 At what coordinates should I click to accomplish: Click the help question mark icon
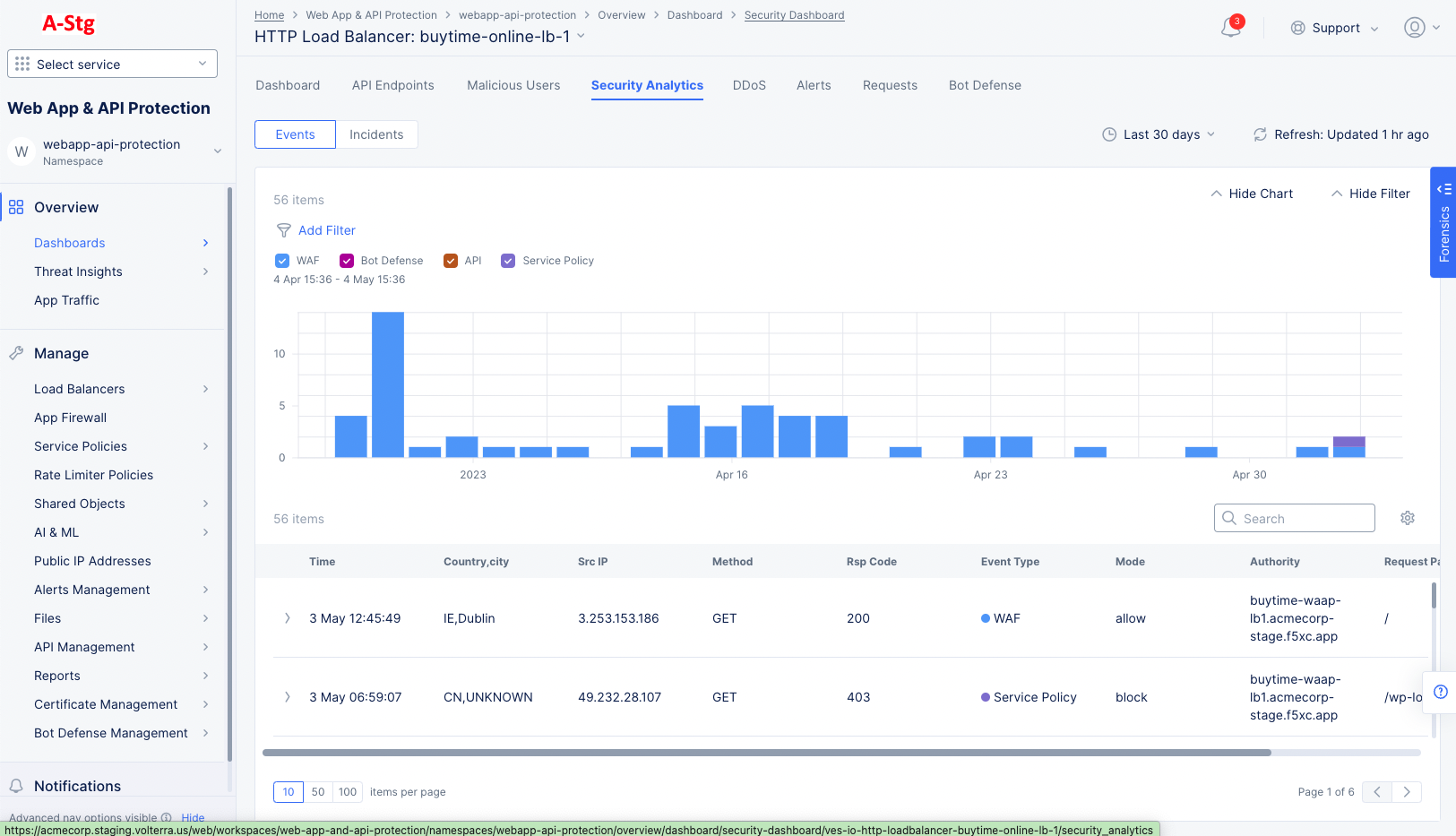coord(1441,692)
